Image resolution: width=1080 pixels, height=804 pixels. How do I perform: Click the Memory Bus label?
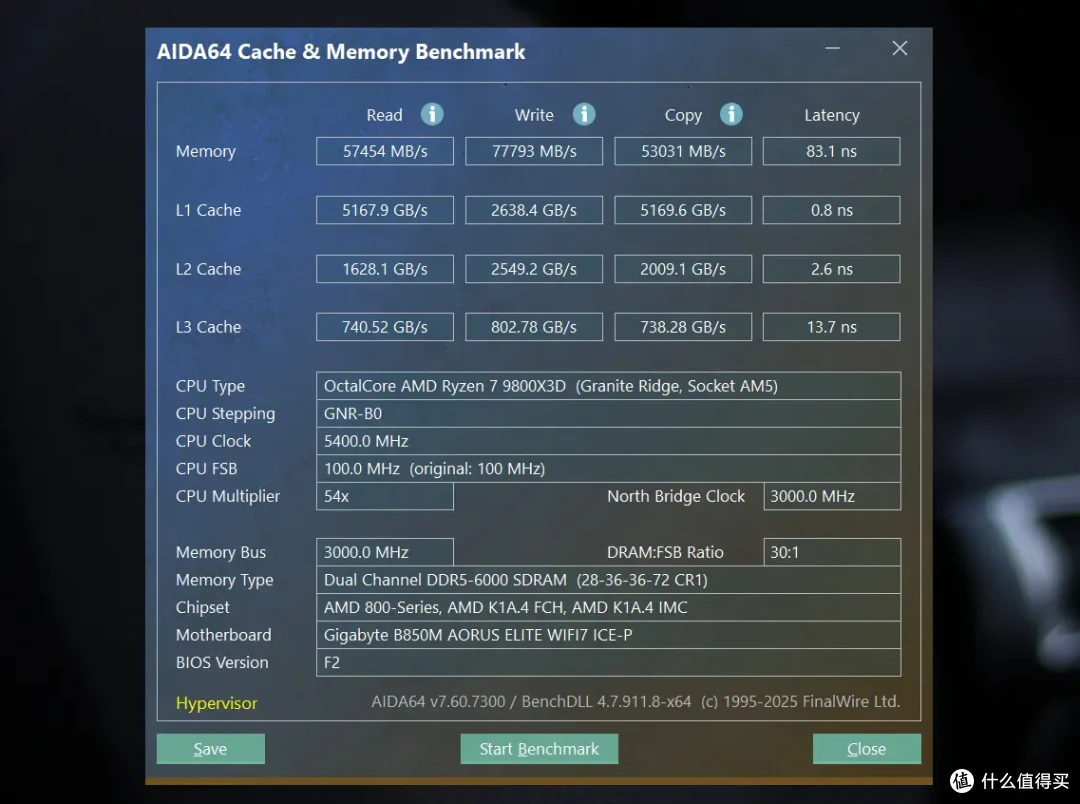(220, 553)
